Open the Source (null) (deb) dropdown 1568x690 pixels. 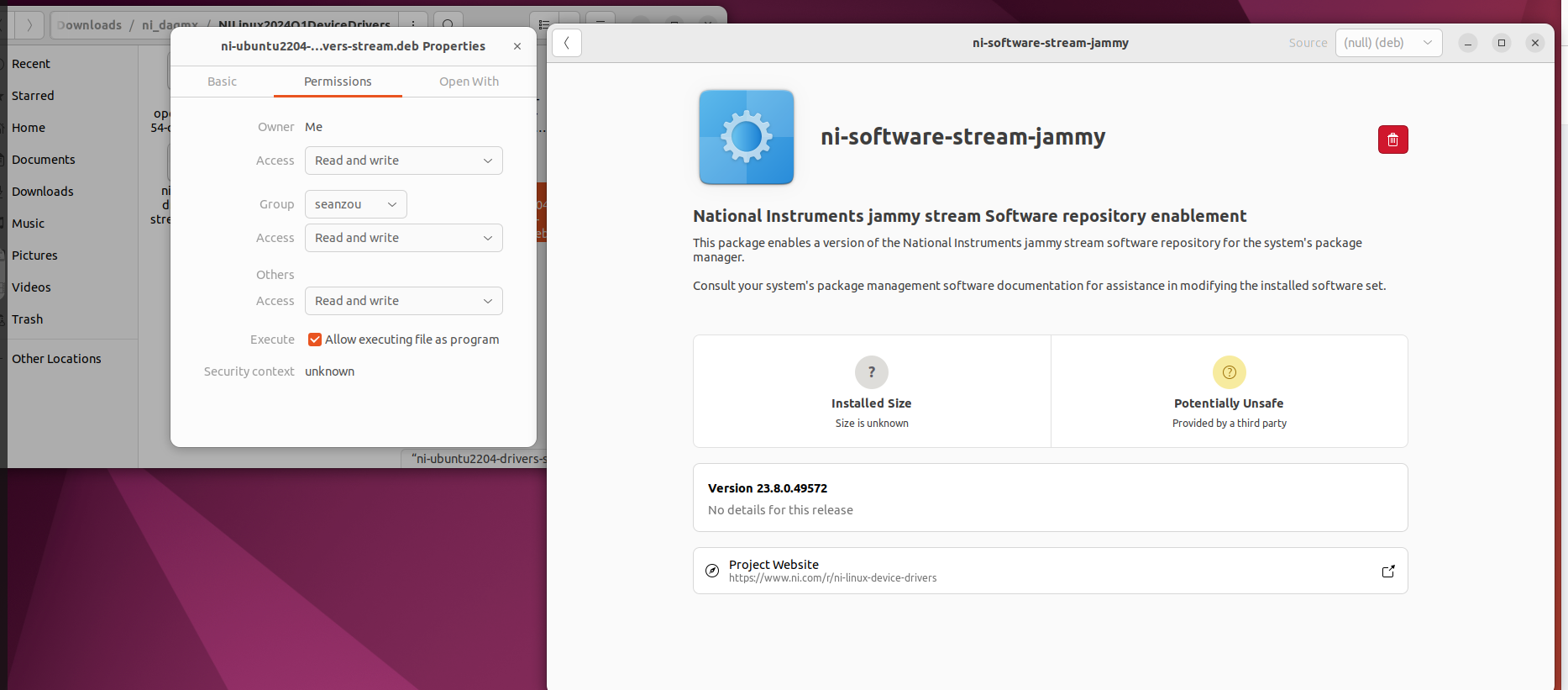1387,43
